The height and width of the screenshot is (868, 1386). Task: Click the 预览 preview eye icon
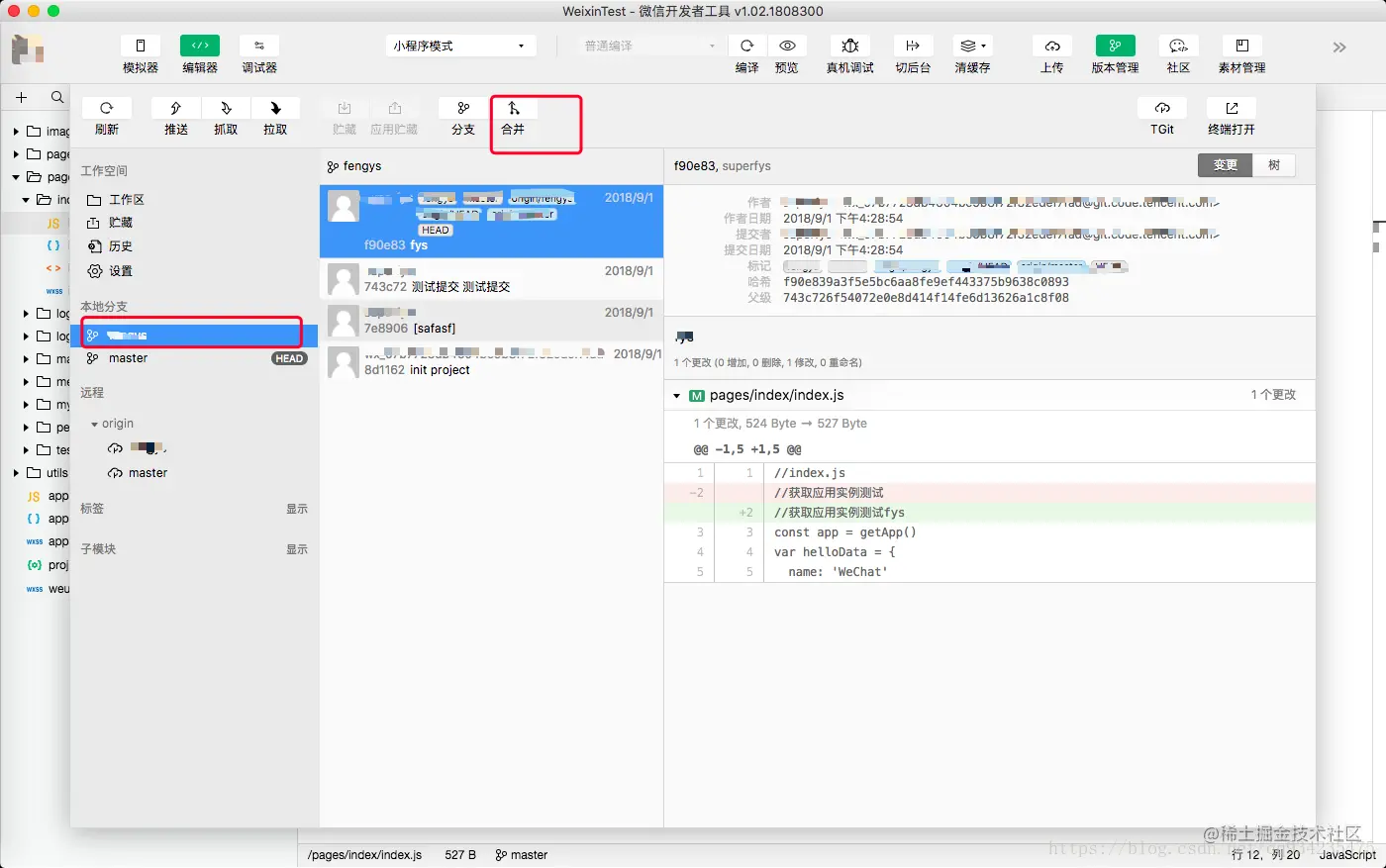pyautogui.click(x=787, y=46)
